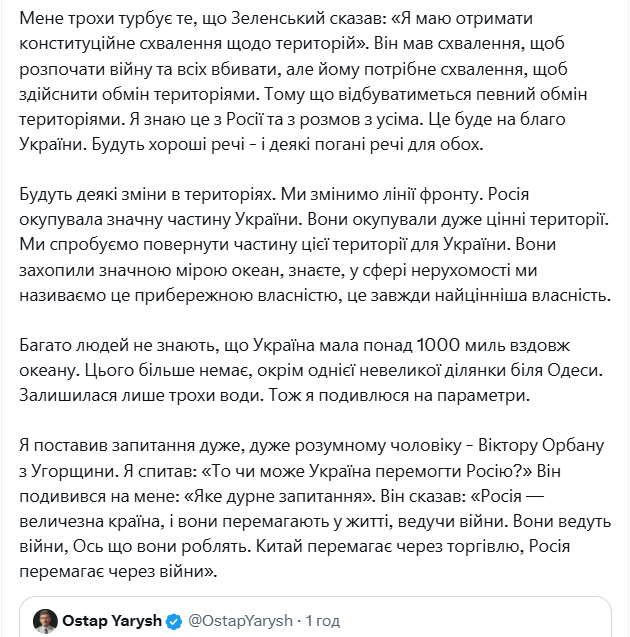
Task: Open Ostap Yarysh's profile avatar
Action: pyautogui.click(x=45, y=621)
